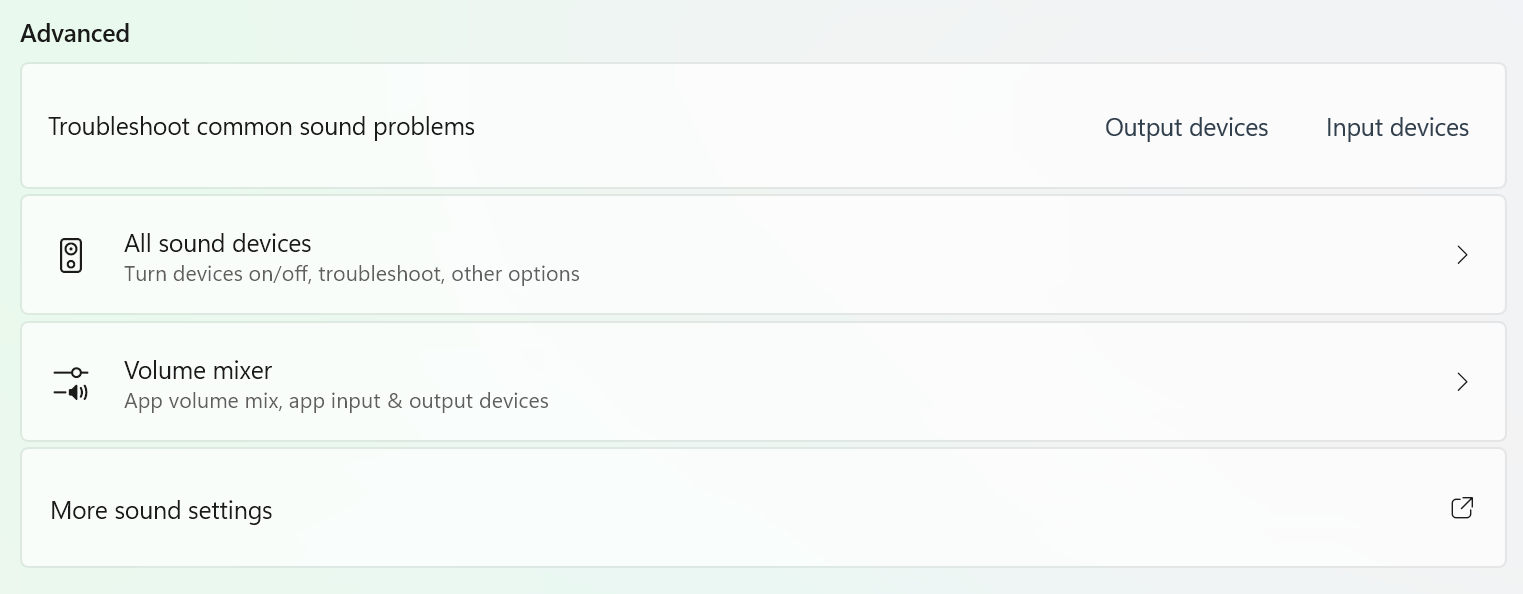
Task: Click the Volume mixer slider-and-speaker icon
Action: pos(70,383)
